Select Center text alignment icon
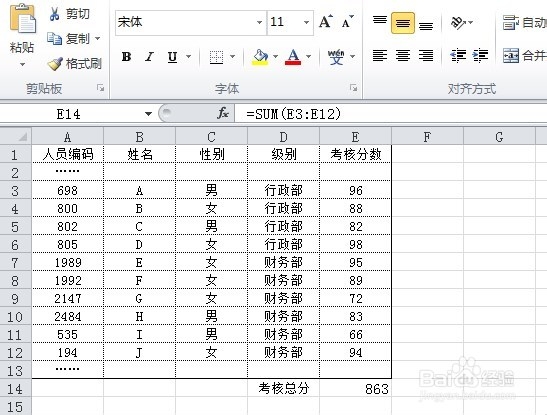Image resolution: width=547 pixels, height=415 pixels. (403, 55)
